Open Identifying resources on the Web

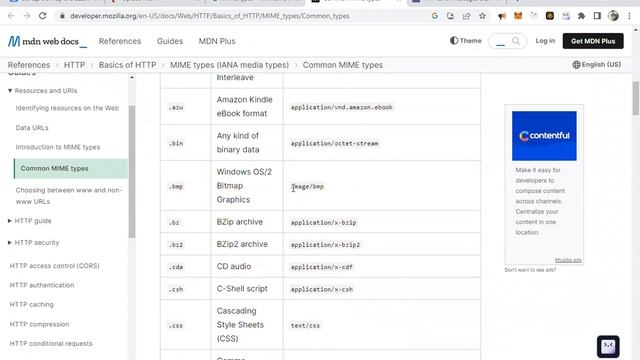point(67,108)
